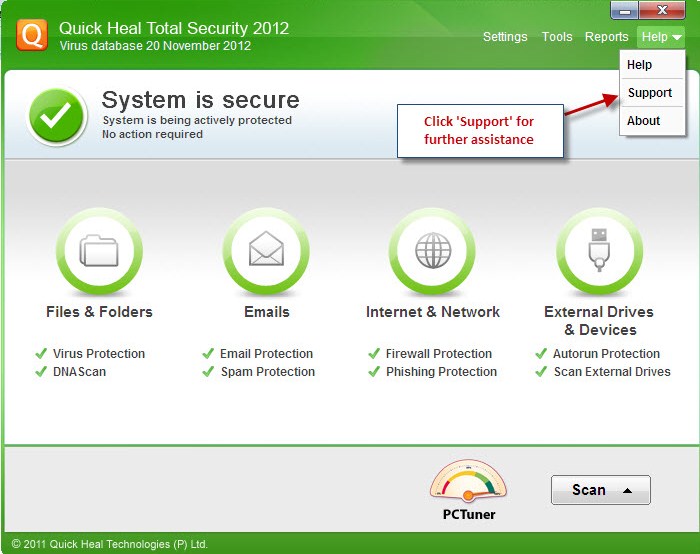This screenshot has width=700, height=554.
Task: Click the DNAScan text
Action: 79,371
